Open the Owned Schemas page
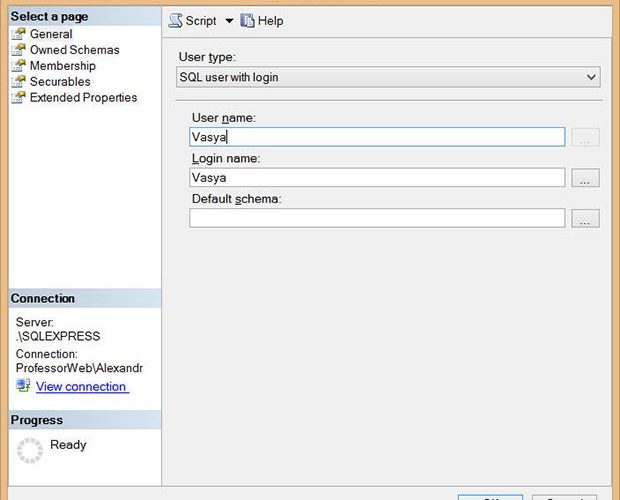This screenshot has height=500, width=620. click(74, 50)
